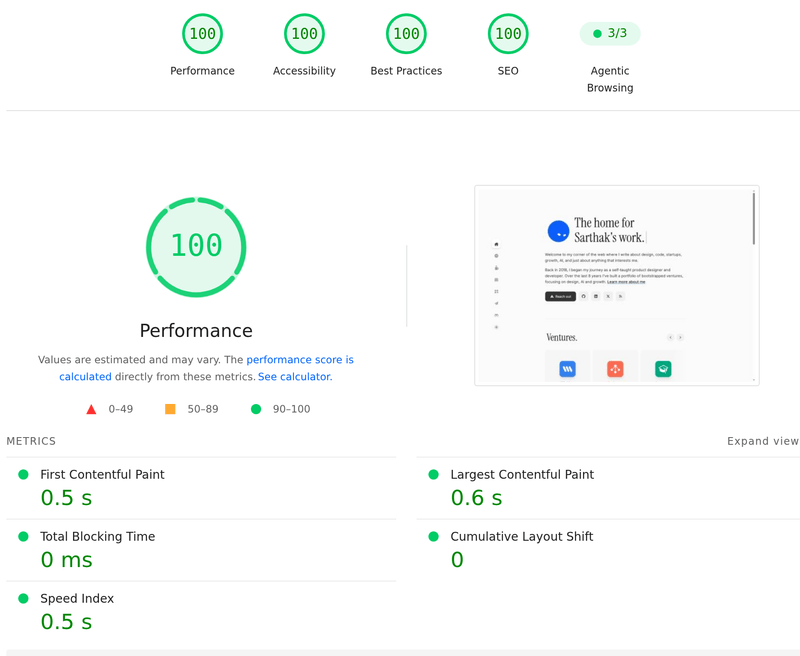Click the '0.5 s' Speed Index value

(x=66, y=622)
